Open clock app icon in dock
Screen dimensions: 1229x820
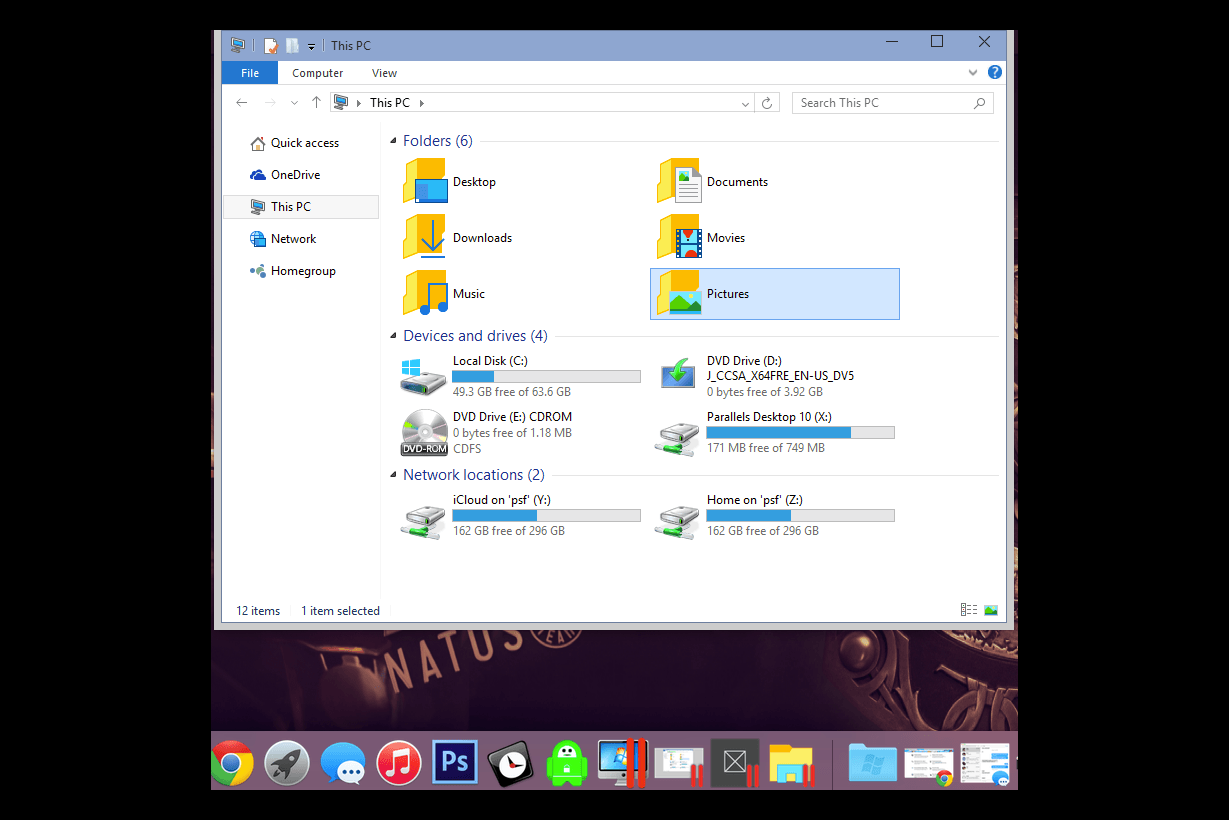coord(511,765)
